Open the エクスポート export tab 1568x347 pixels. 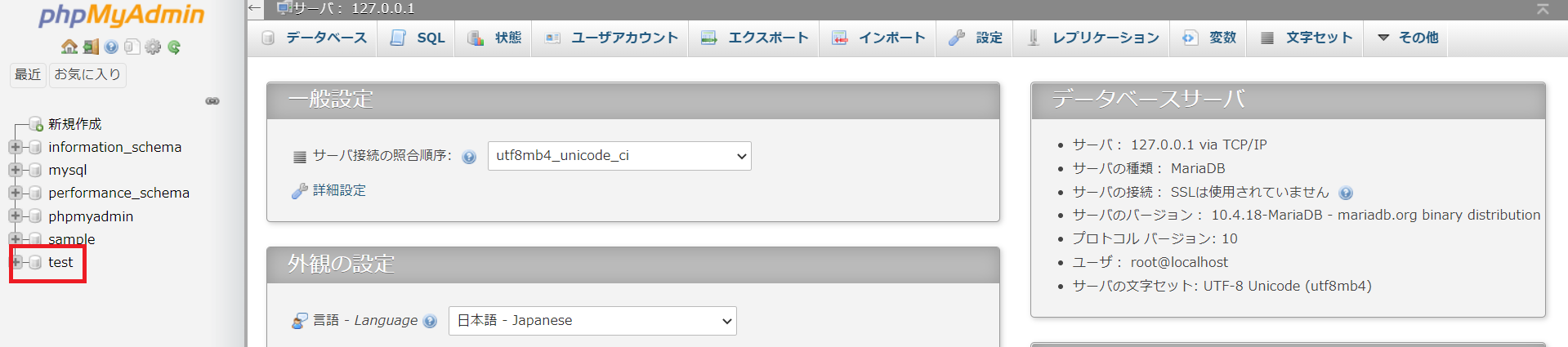[755, 38]
